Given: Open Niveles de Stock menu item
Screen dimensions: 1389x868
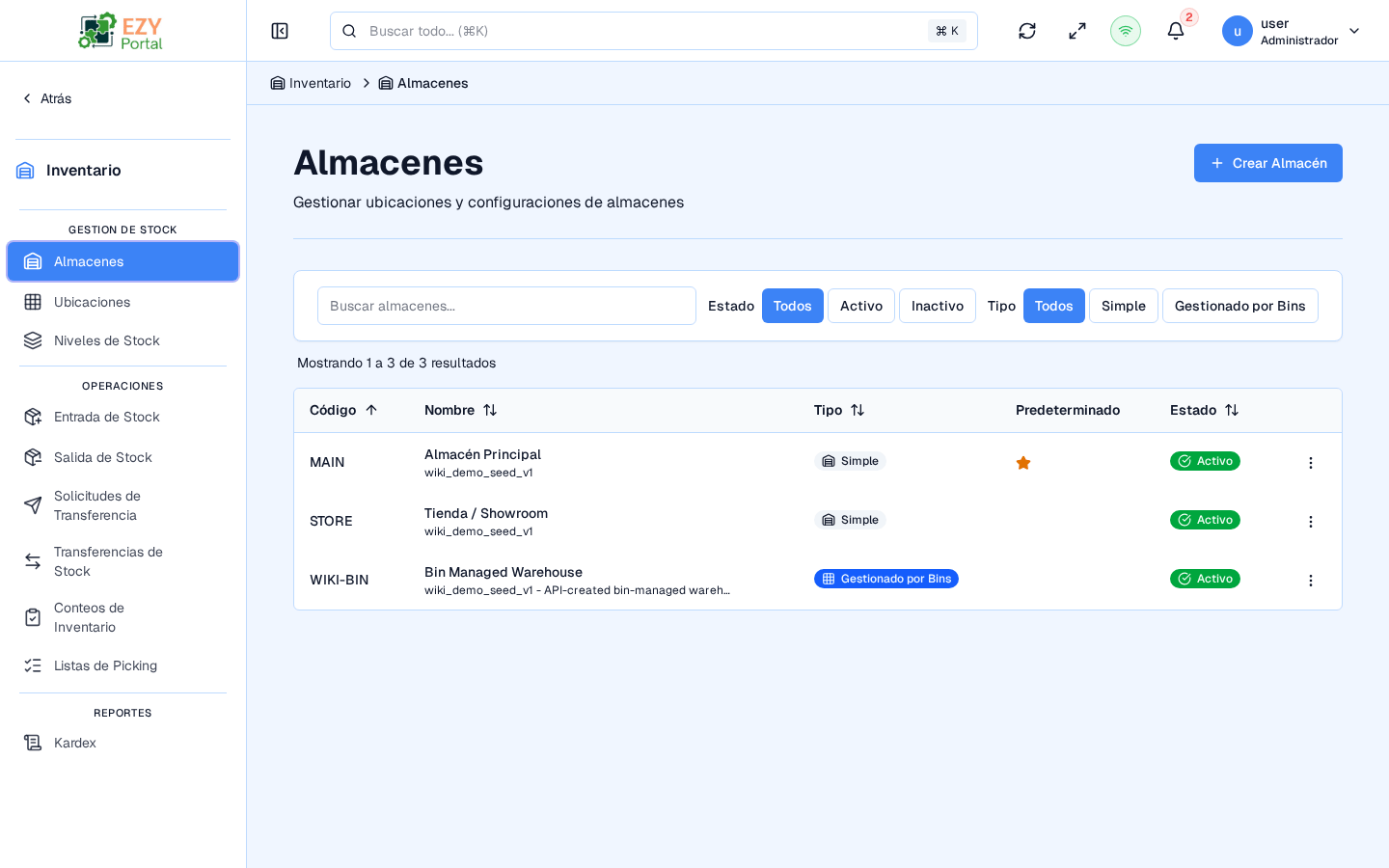Looking at the screenshot, I should point(123,340).
